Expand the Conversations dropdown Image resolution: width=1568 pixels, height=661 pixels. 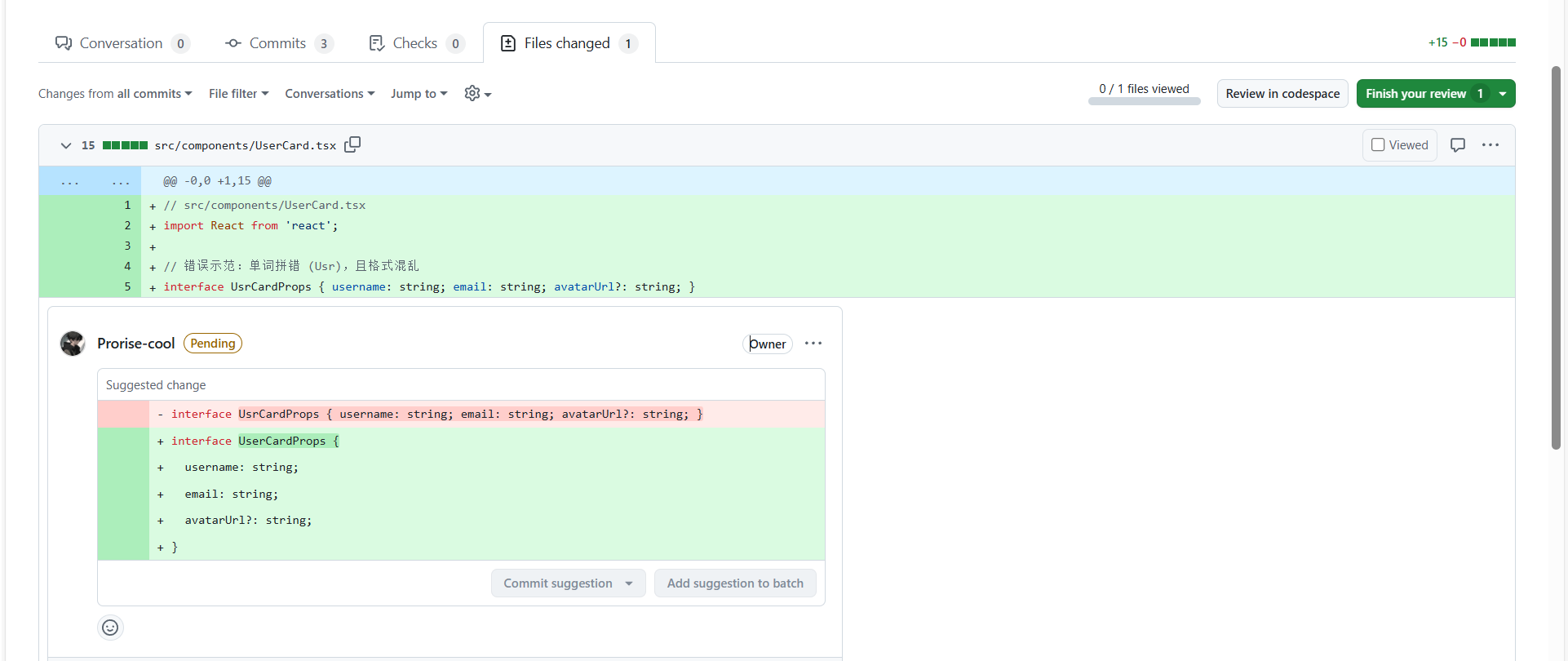[x=330, y=94]
